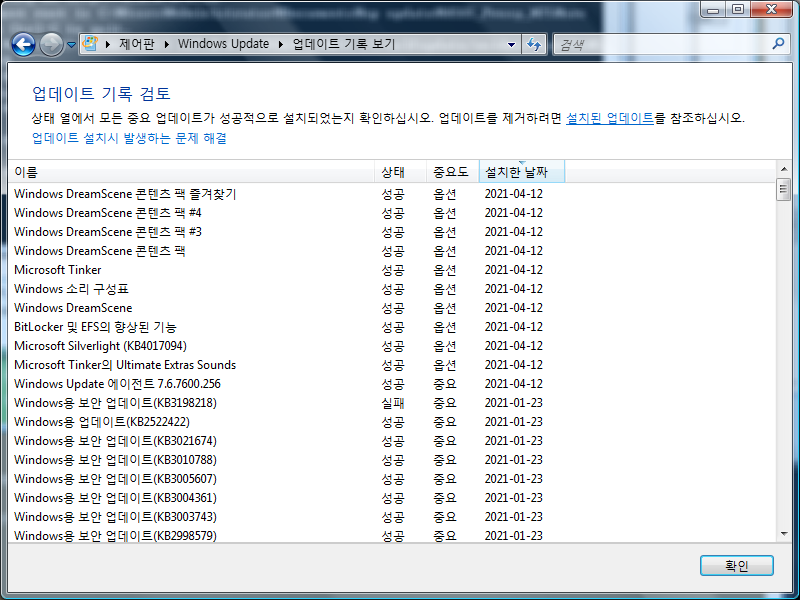Expand the arrow after 제어판 breadcrumb
The image size is (800, 600).
tap(166, 44)
